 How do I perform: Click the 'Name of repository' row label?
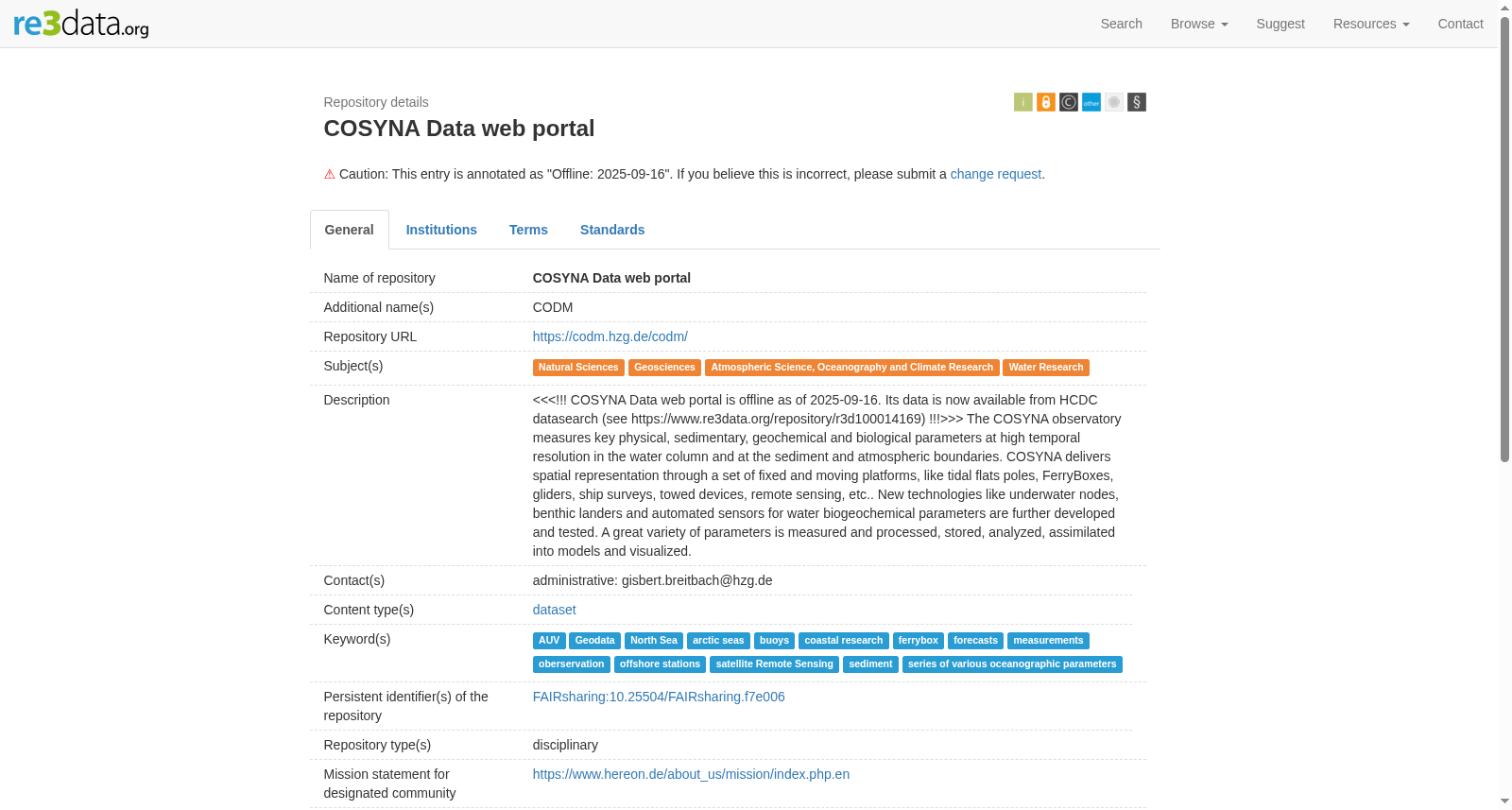379,278
